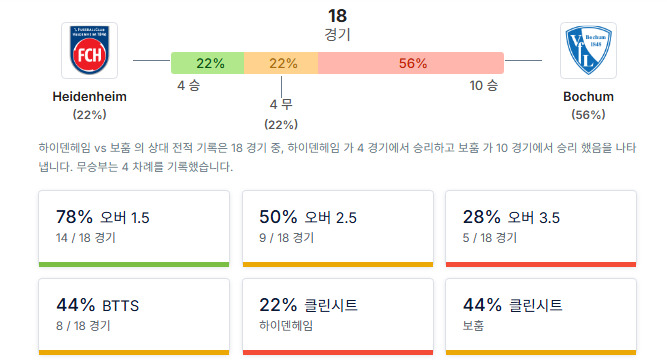
Task: Open the 50% 오버 2.5 stat card
Action: [338, 229]
